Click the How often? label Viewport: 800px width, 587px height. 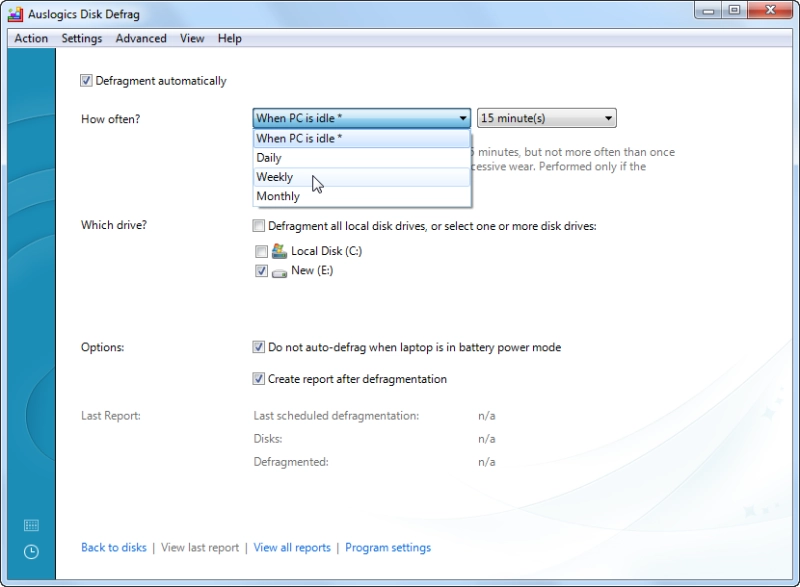110,119
